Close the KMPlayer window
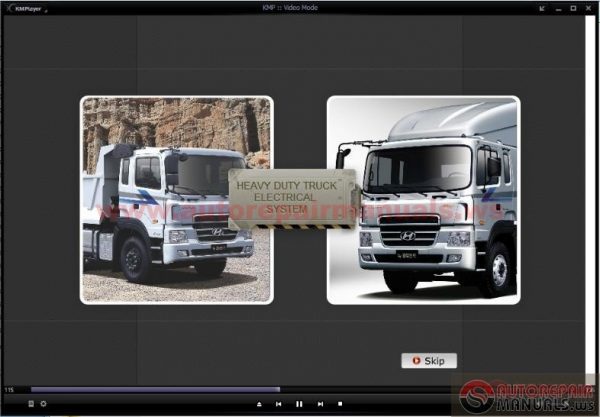This screenshot has height=417, width=600. 589,8
